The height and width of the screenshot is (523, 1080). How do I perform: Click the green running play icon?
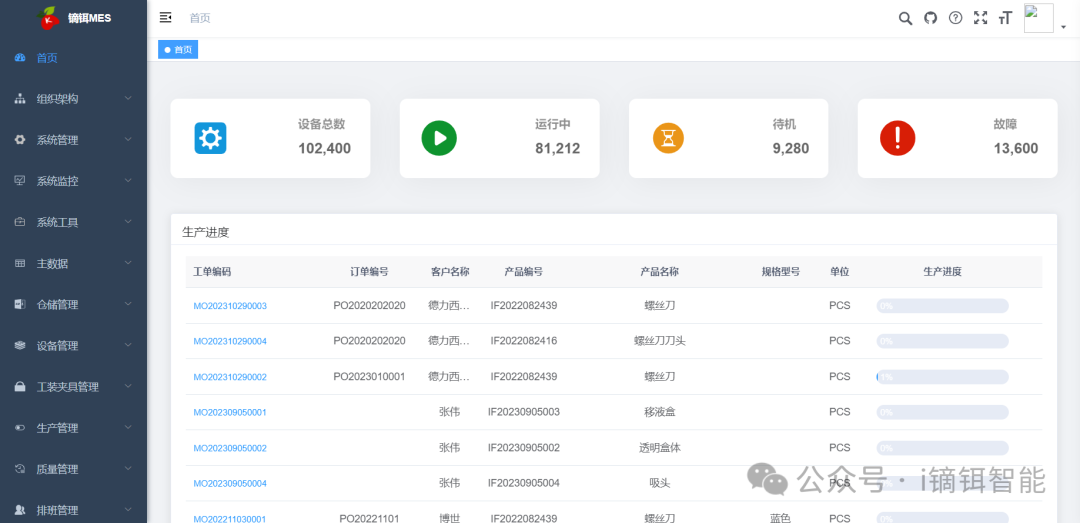tap(439, 138)
